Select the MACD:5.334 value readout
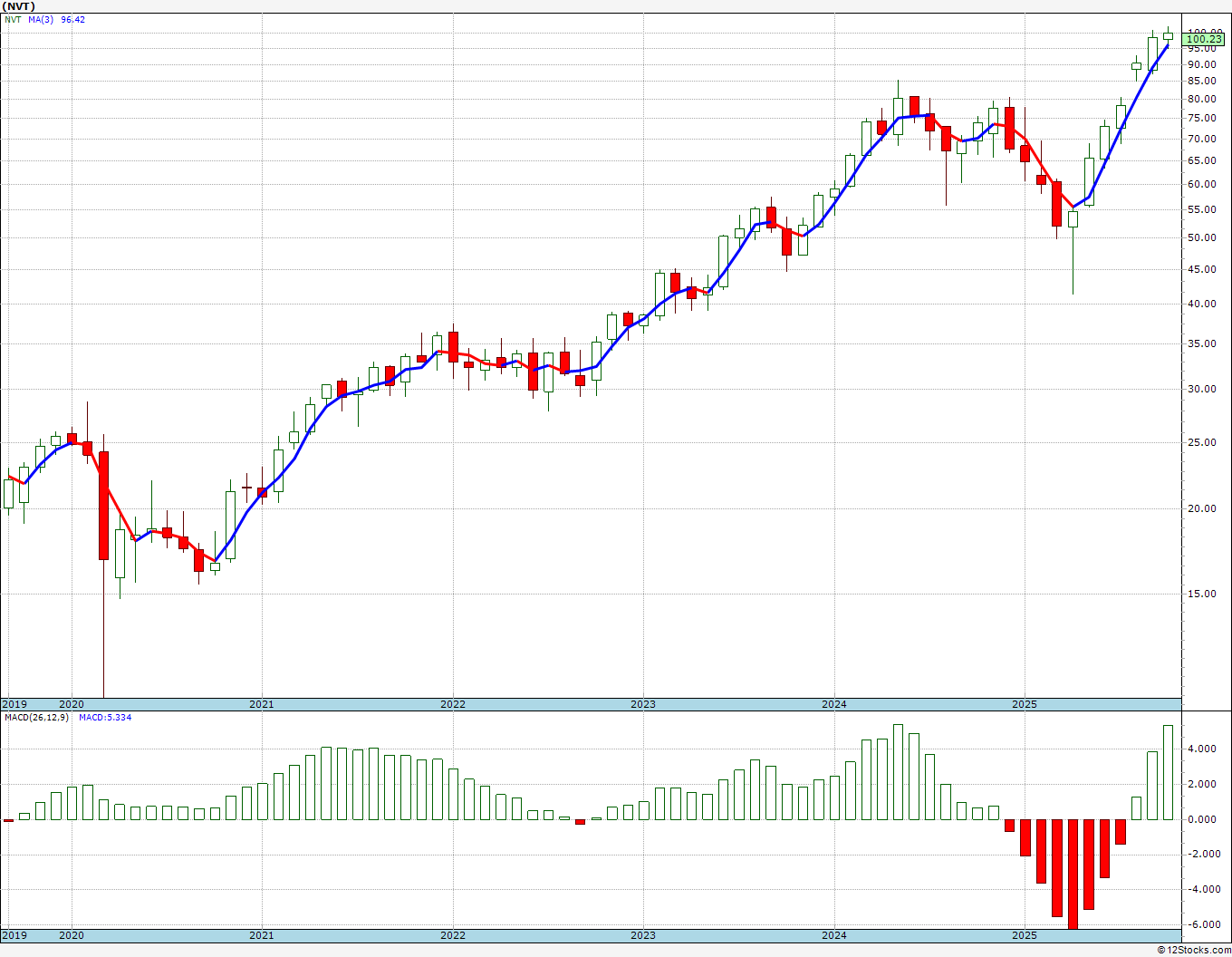Viewport: 1232px width, 957px height. [105, 718]
